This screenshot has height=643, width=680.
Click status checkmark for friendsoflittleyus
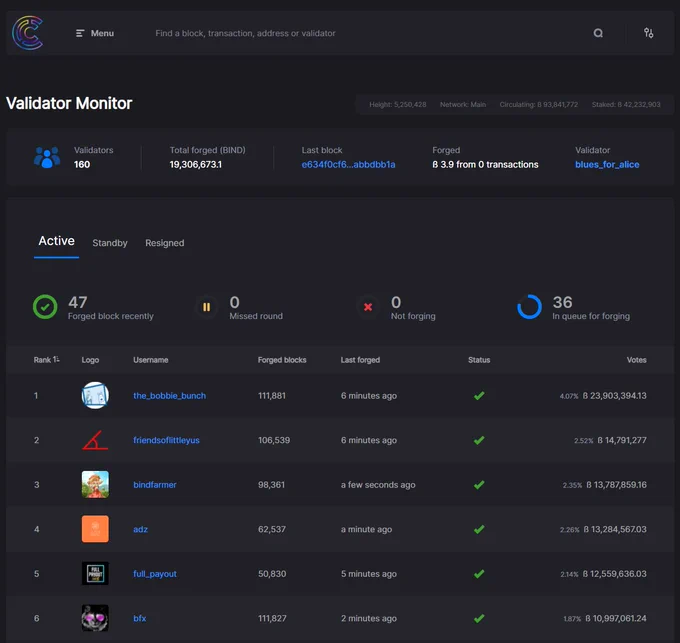click(479, 441)
